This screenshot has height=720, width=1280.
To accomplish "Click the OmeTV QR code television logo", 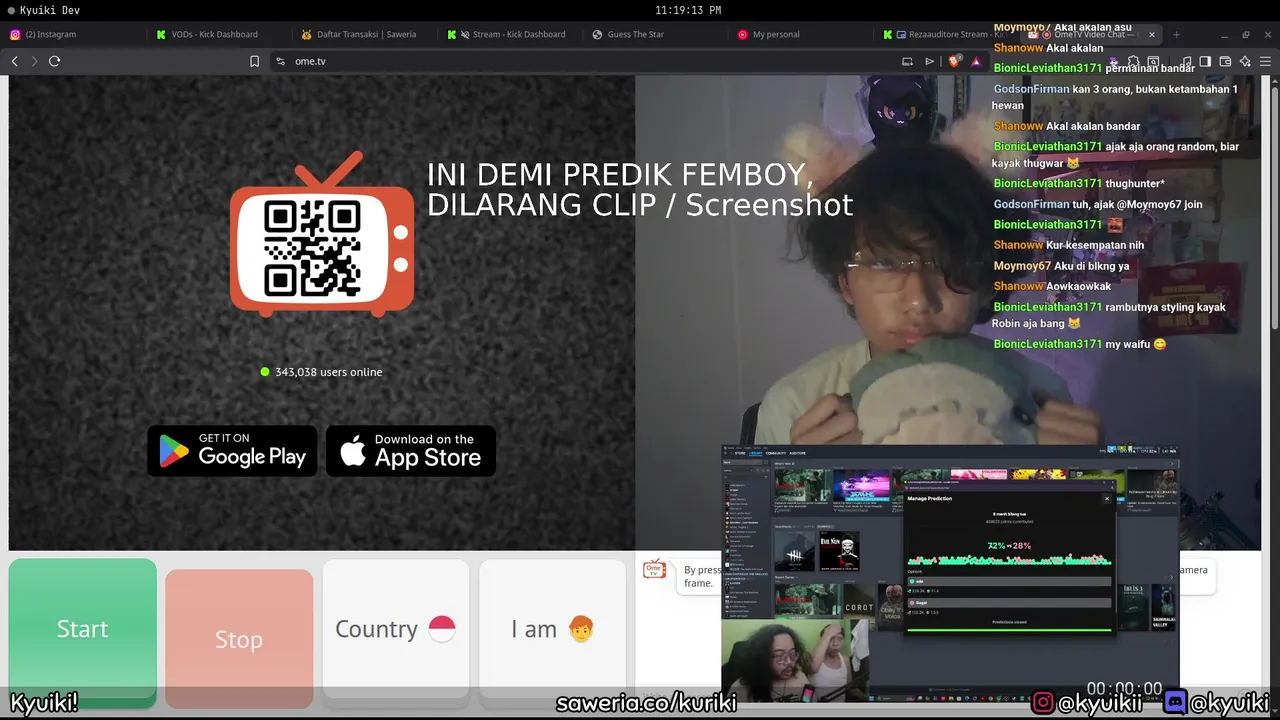I will click(x=322, y=235).
